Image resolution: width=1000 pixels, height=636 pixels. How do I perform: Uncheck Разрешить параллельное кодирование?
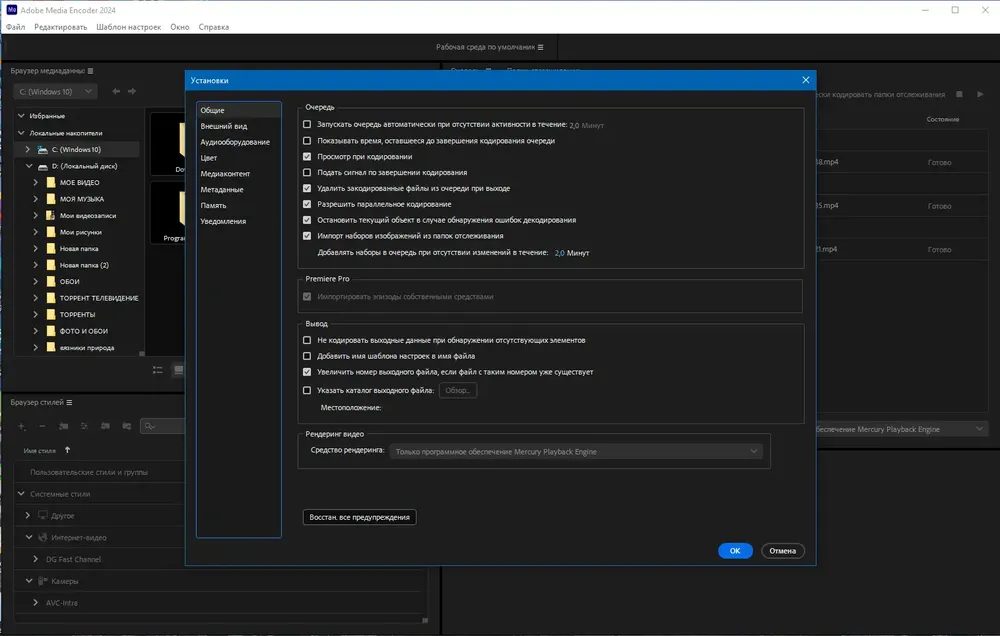[x=307, y=204]
